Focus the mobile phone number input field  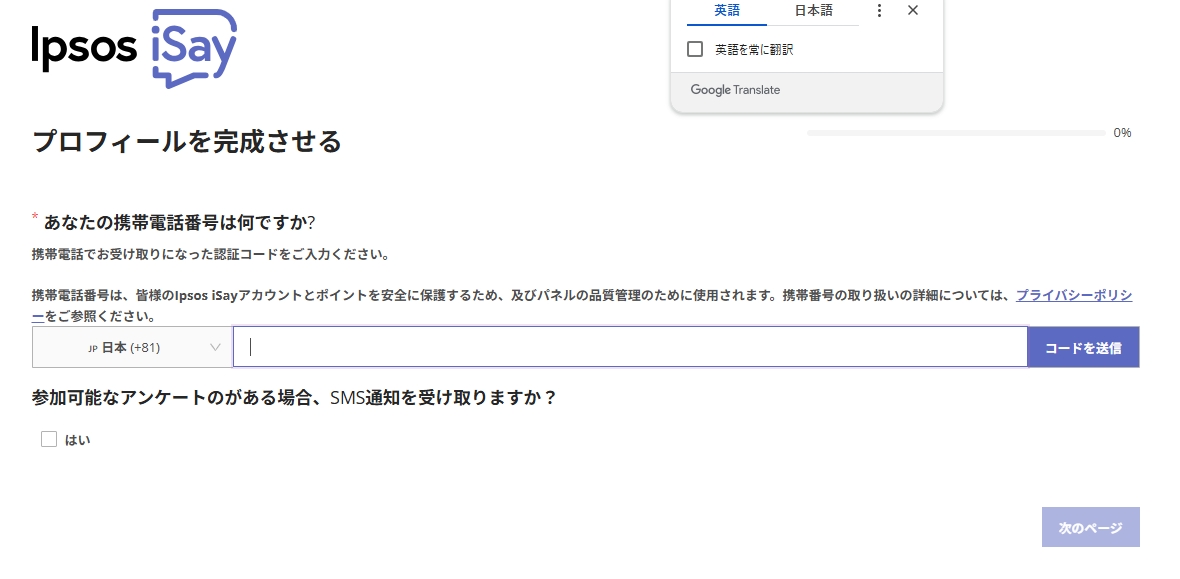(x=630, y=347)
